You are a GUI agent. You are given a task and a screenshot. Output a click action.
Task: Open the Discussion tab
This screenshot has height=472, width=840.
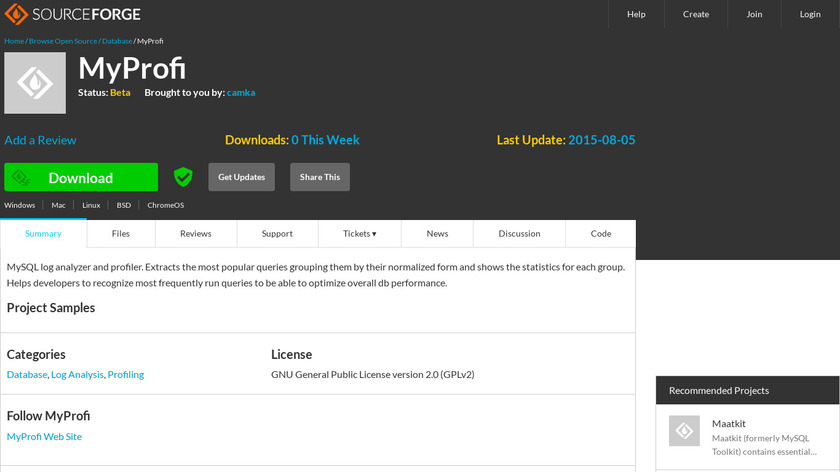click(519, 234)
